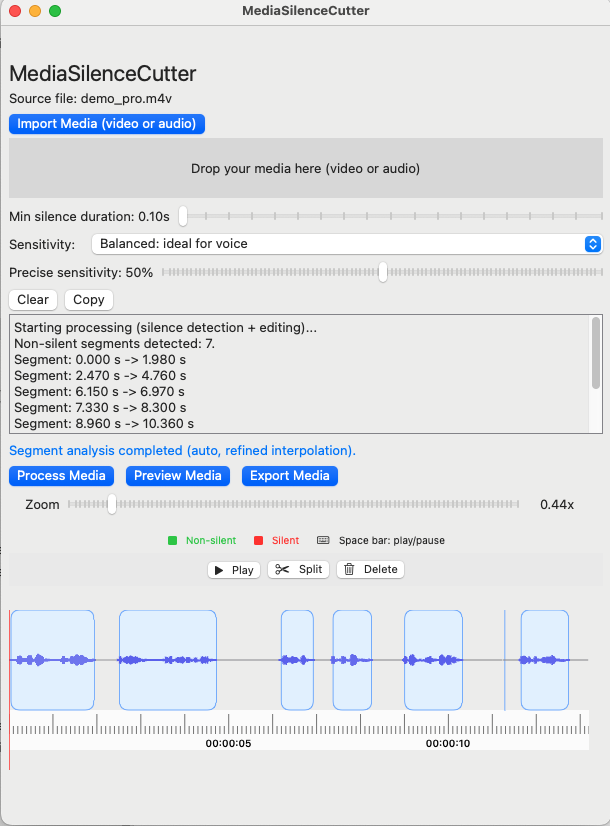The width and height of the screenshot is (610, 826).
Task: Click 'Non-silent segments detected: 7.' log line
Action: 114,343
